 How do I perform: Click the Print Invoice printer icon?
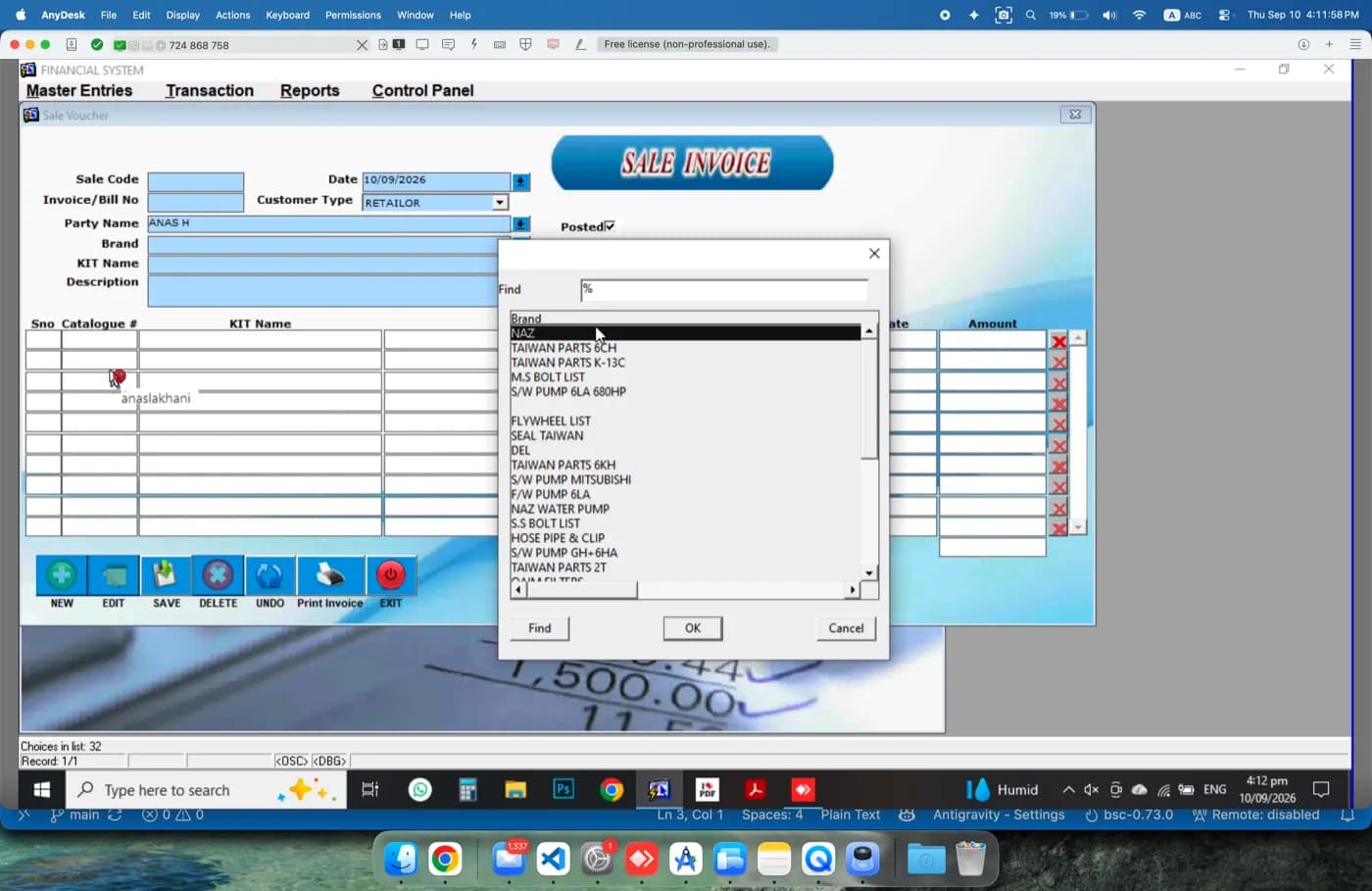[330, 575]
